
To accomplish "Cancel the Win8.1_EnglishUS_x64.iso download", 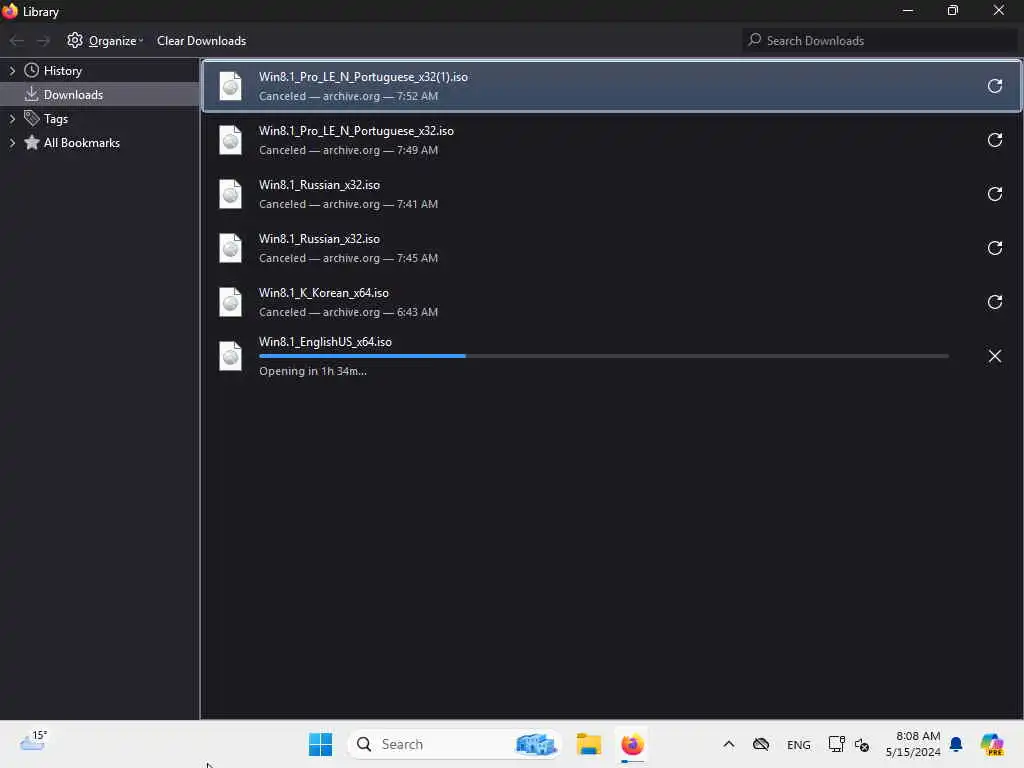I will pyautogui.click(x=994, y=356).
